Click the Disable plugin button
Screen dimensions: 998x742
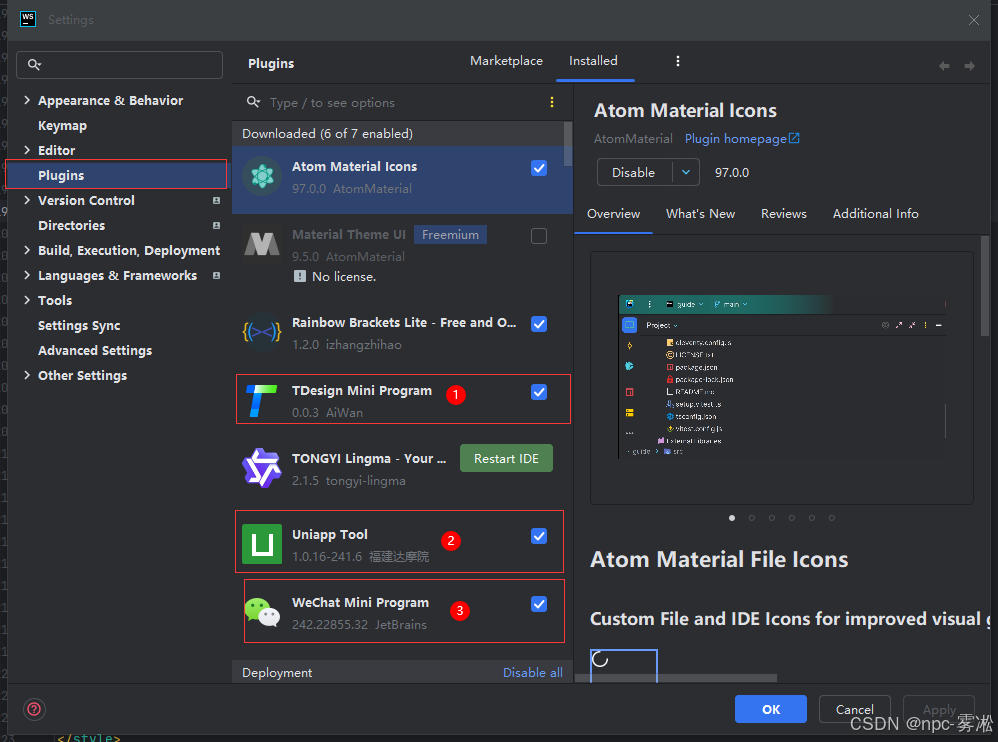634,172
